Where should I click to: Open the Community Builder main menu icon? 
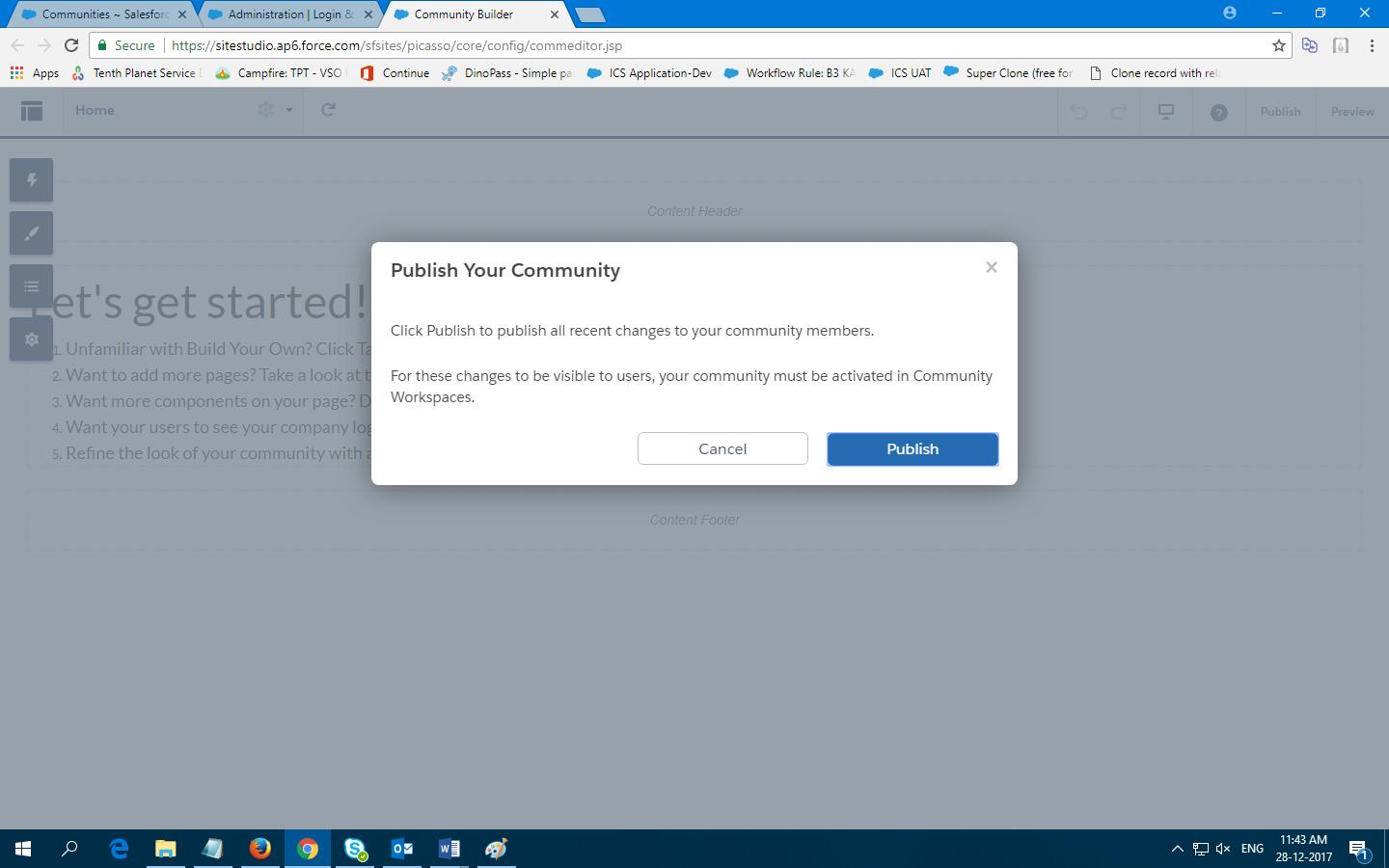32,111
